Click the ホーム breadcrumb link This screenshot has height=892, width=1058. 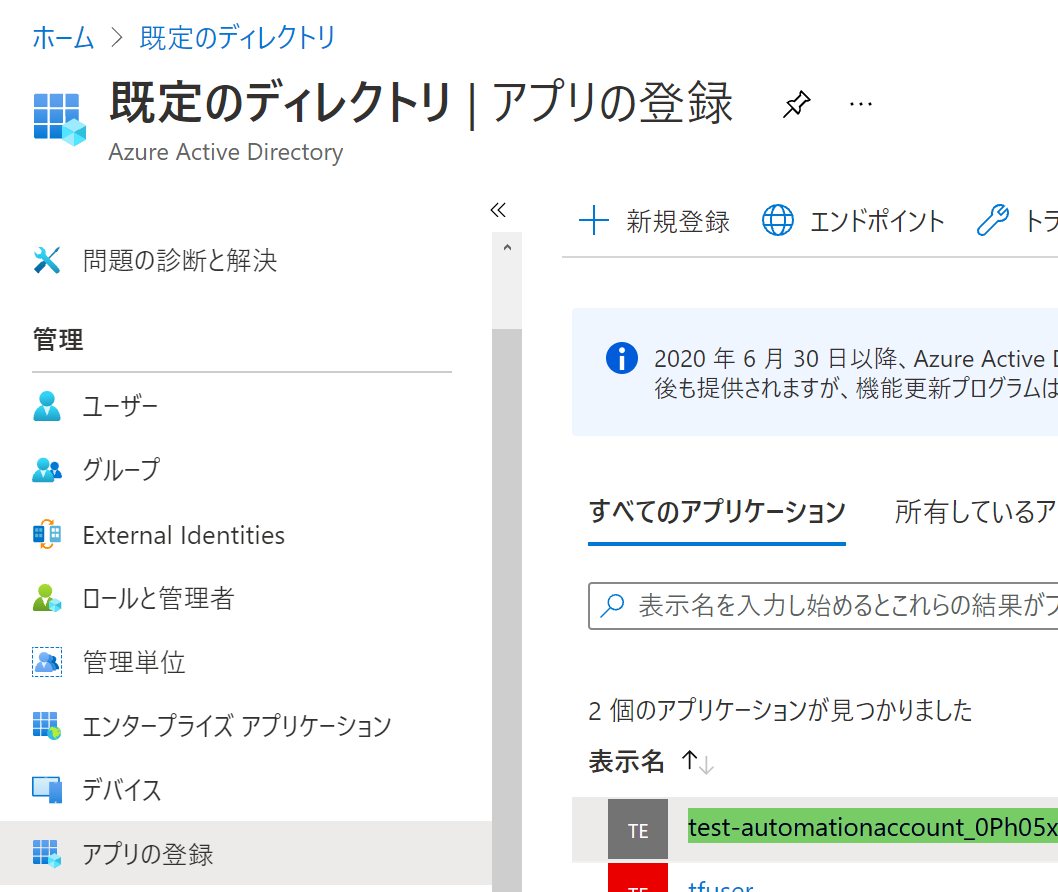click(63, 38)
